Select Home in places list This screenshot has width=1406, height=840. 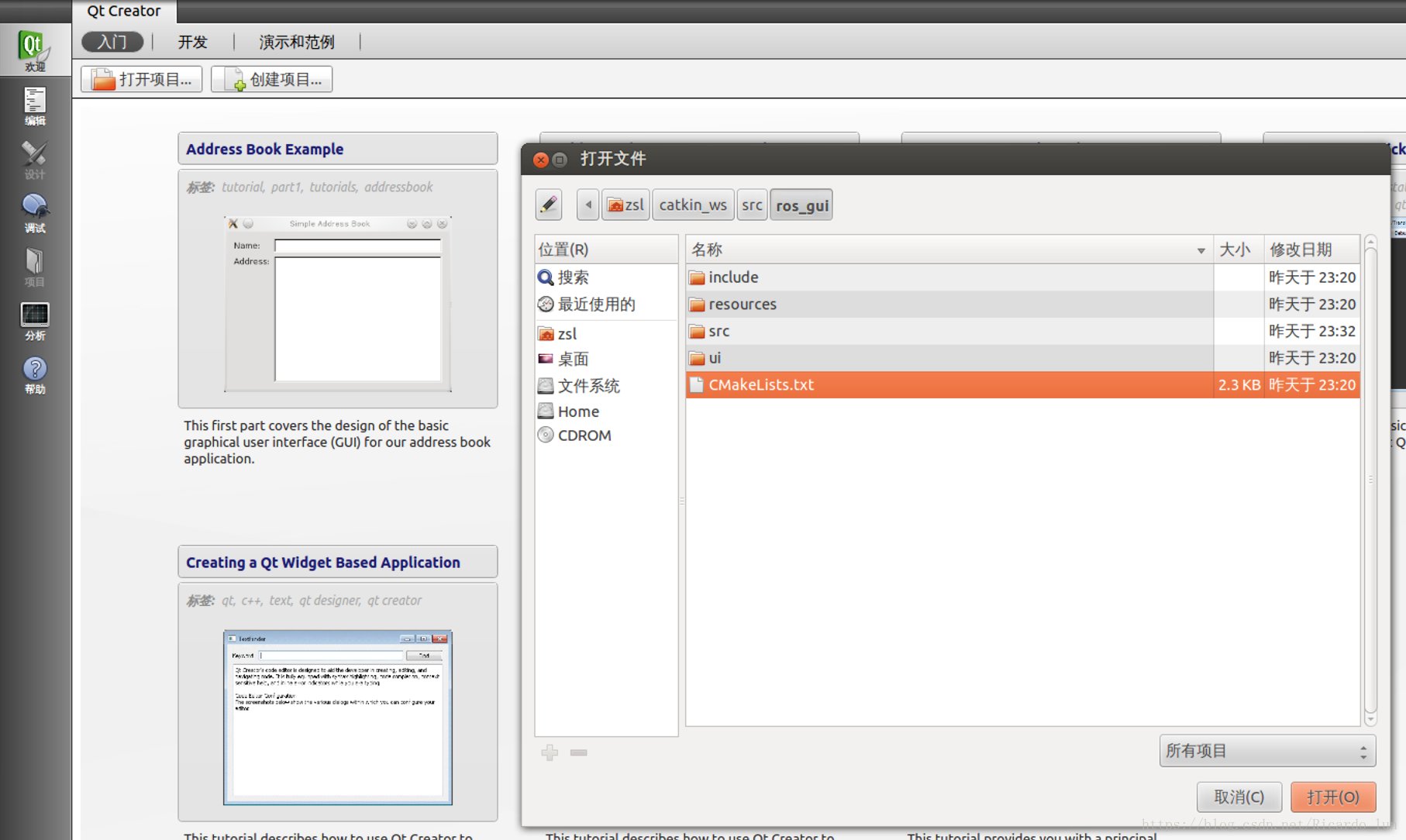pos(606,411)
